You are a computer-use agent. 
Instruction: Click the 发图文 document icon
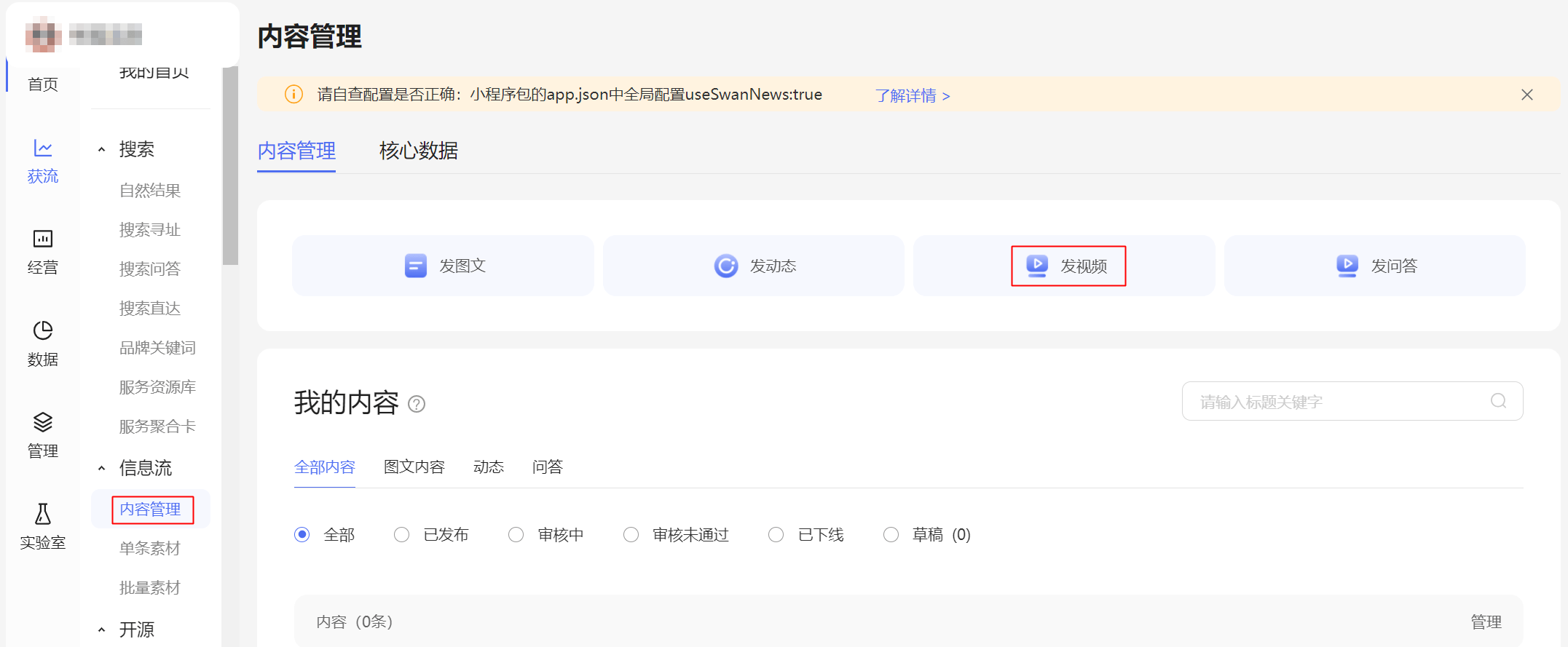click(x=416, y=266)
